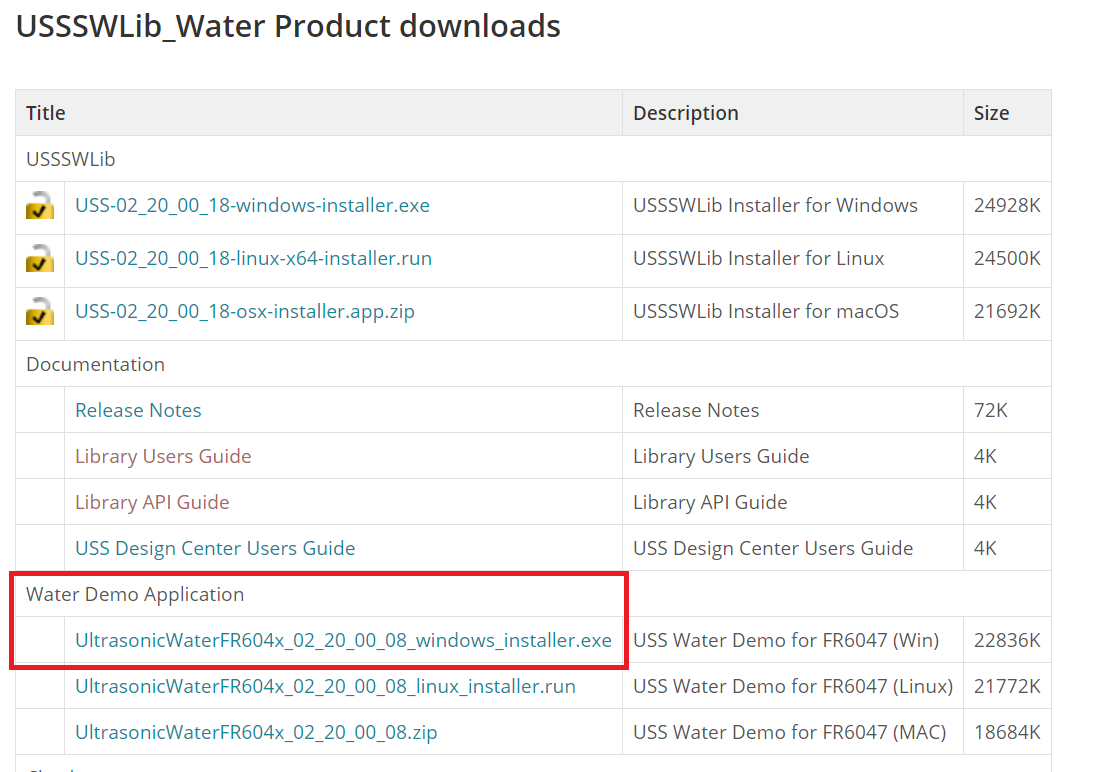Screen dimensions: 1094x772
Task: Click lock icon beside windows-installer.exe
Action: coord(40,206)
